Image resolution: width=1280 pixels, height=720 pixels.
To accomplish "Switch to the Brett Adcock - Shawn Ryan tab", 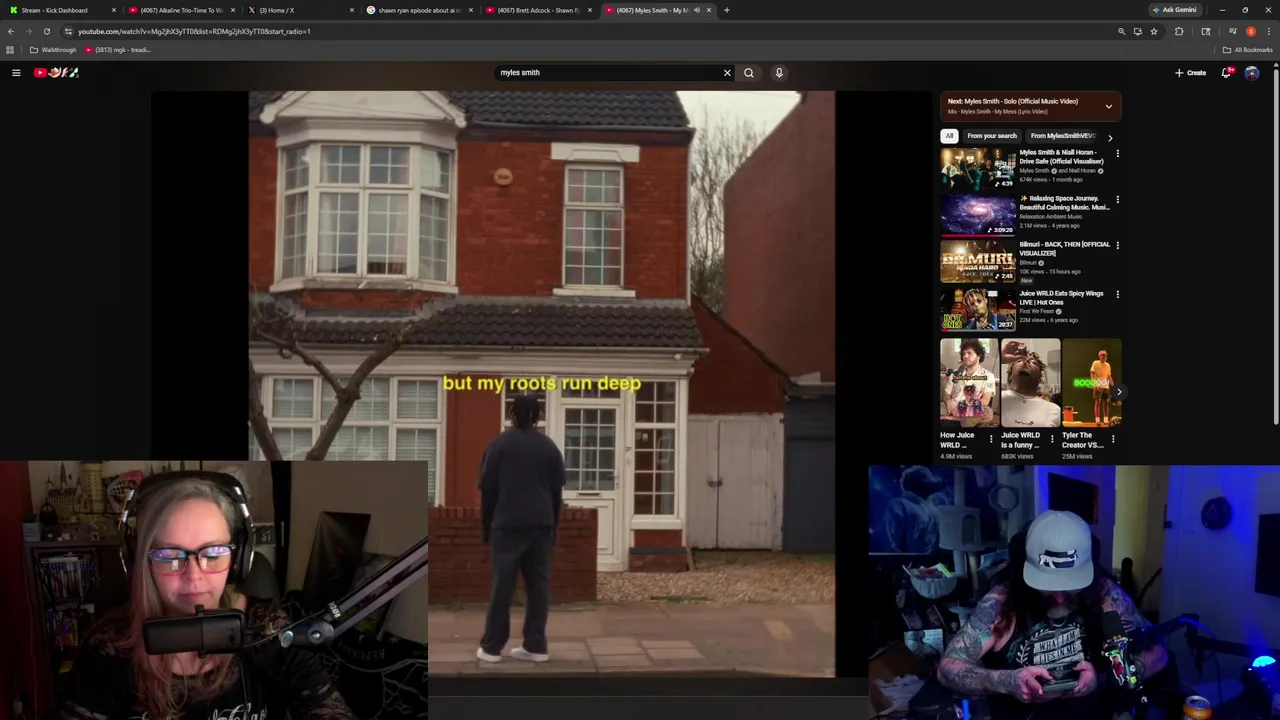I will [537, 10].
